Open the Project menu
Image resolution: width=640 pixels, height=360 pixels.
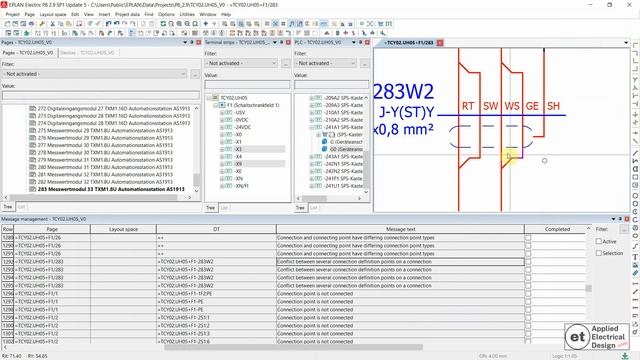[x=12, y=14]
